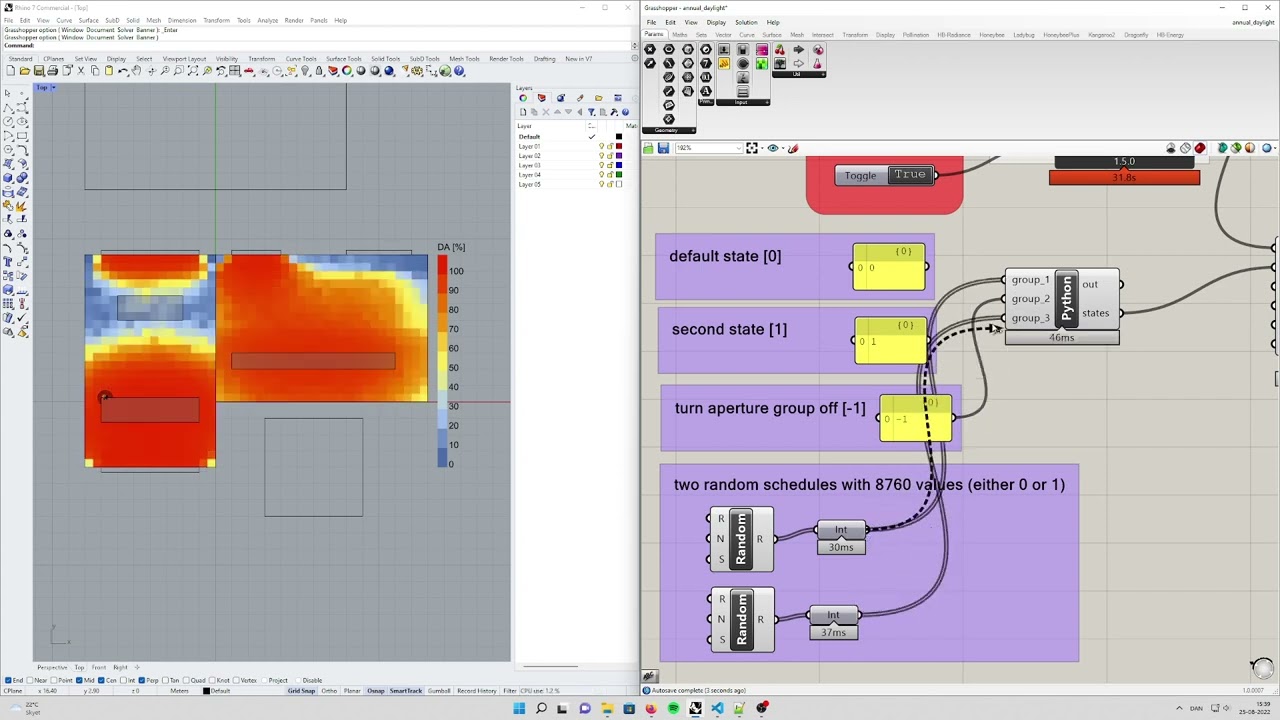This screenshot has height=720, width=1280.
Task: Open the Solution menu in Grasshopper
Action: point(746,22)
